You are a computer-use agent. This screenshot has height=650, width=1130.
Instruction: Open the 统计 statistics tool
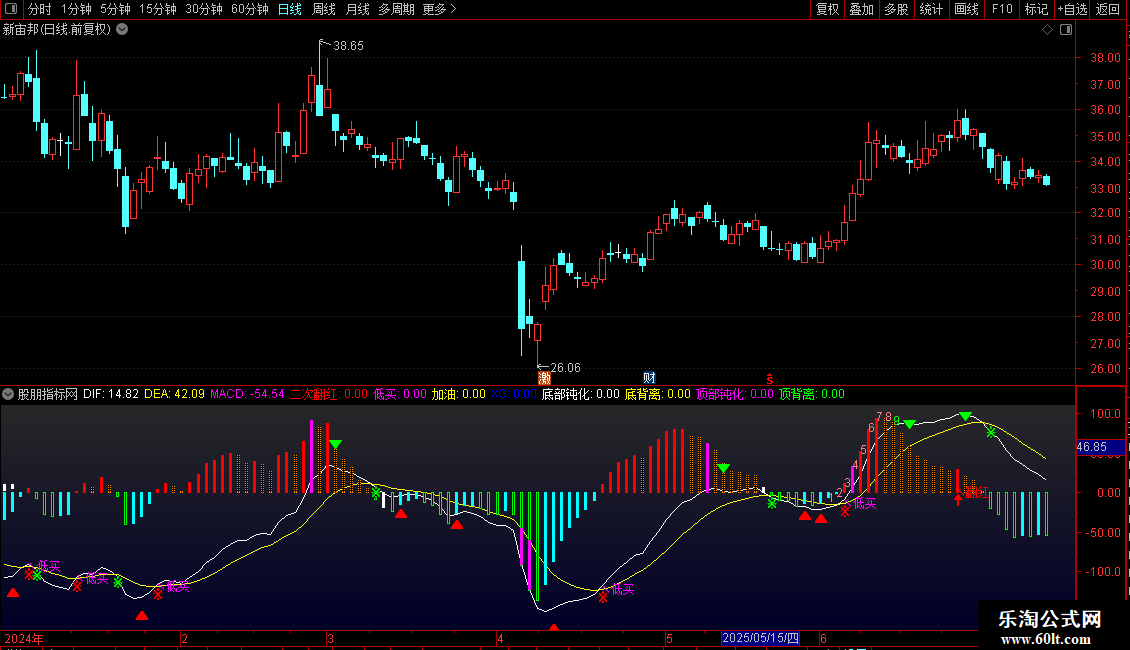coord(930,9)
